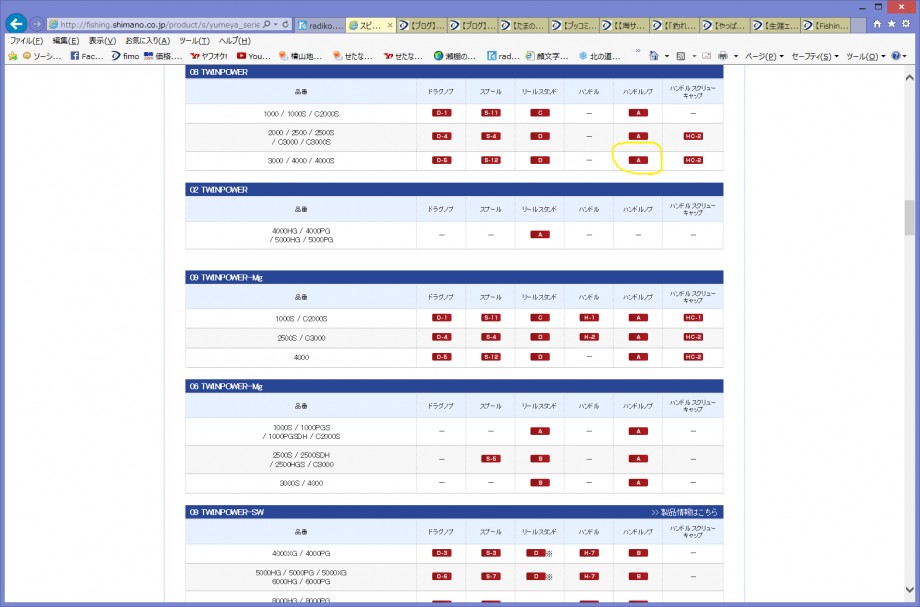The width and height of the screenshot is (920, 607).
Task: Open the ヘルプ(H) menu
Action: [235, 40]
